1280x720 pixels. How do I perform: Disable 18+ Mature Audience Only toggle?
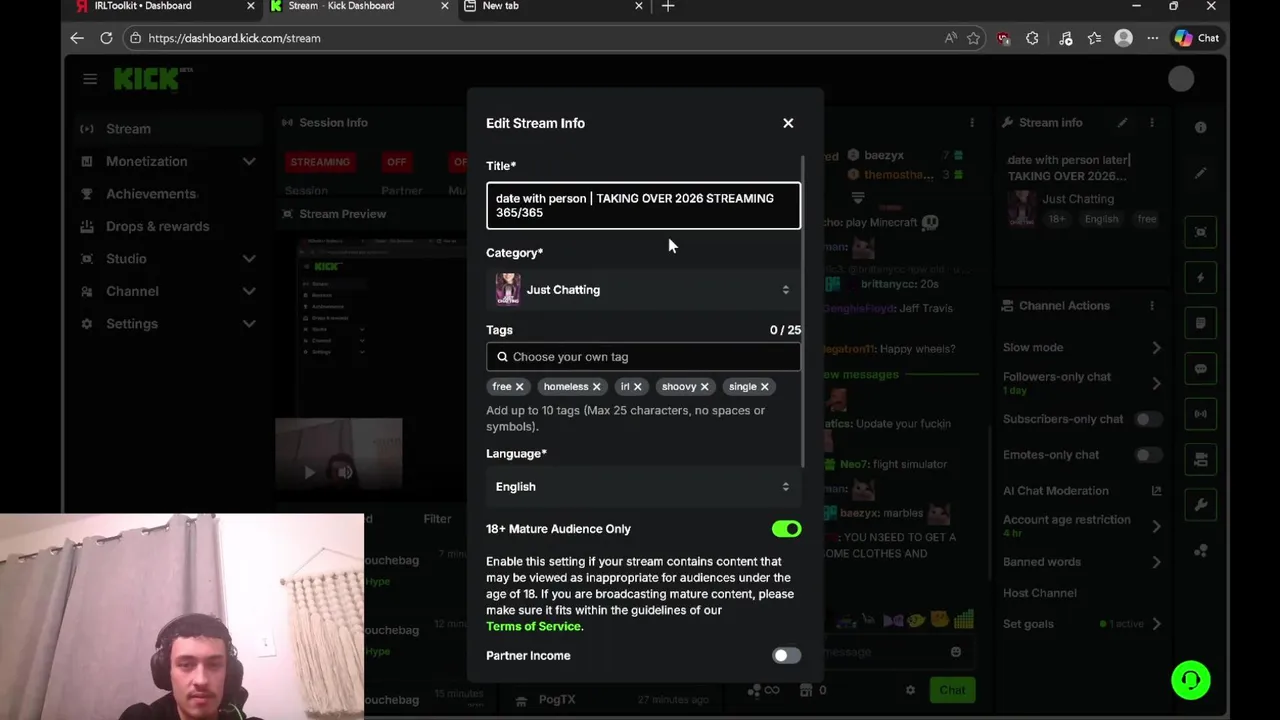(786, 529)
